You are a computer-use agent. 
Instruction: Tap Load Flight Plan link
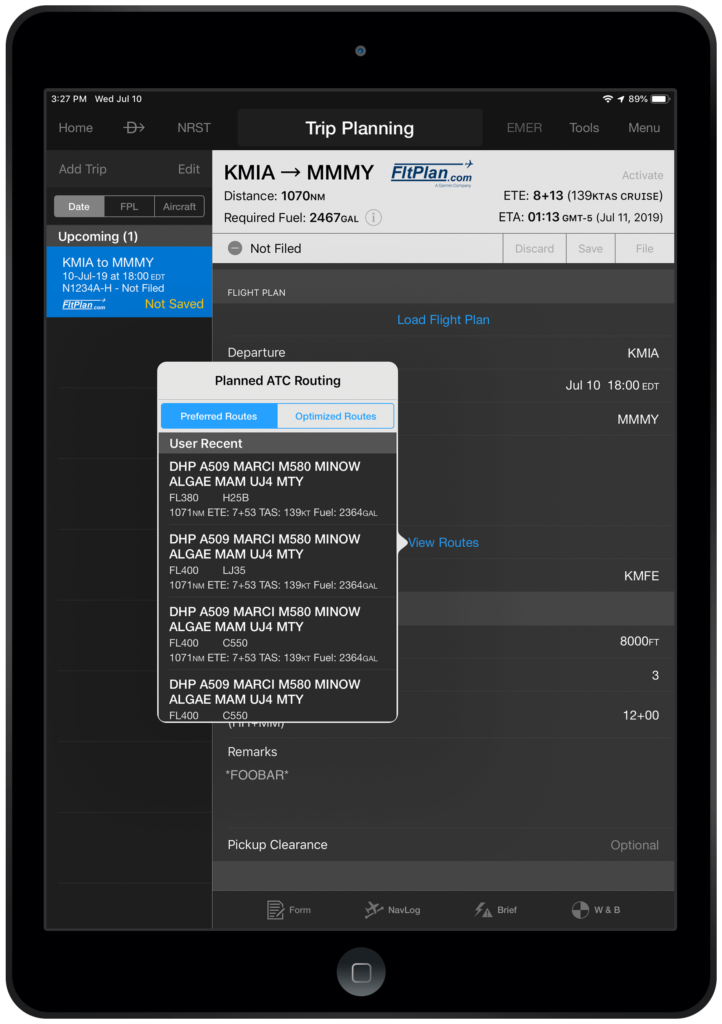pos(443,320)
